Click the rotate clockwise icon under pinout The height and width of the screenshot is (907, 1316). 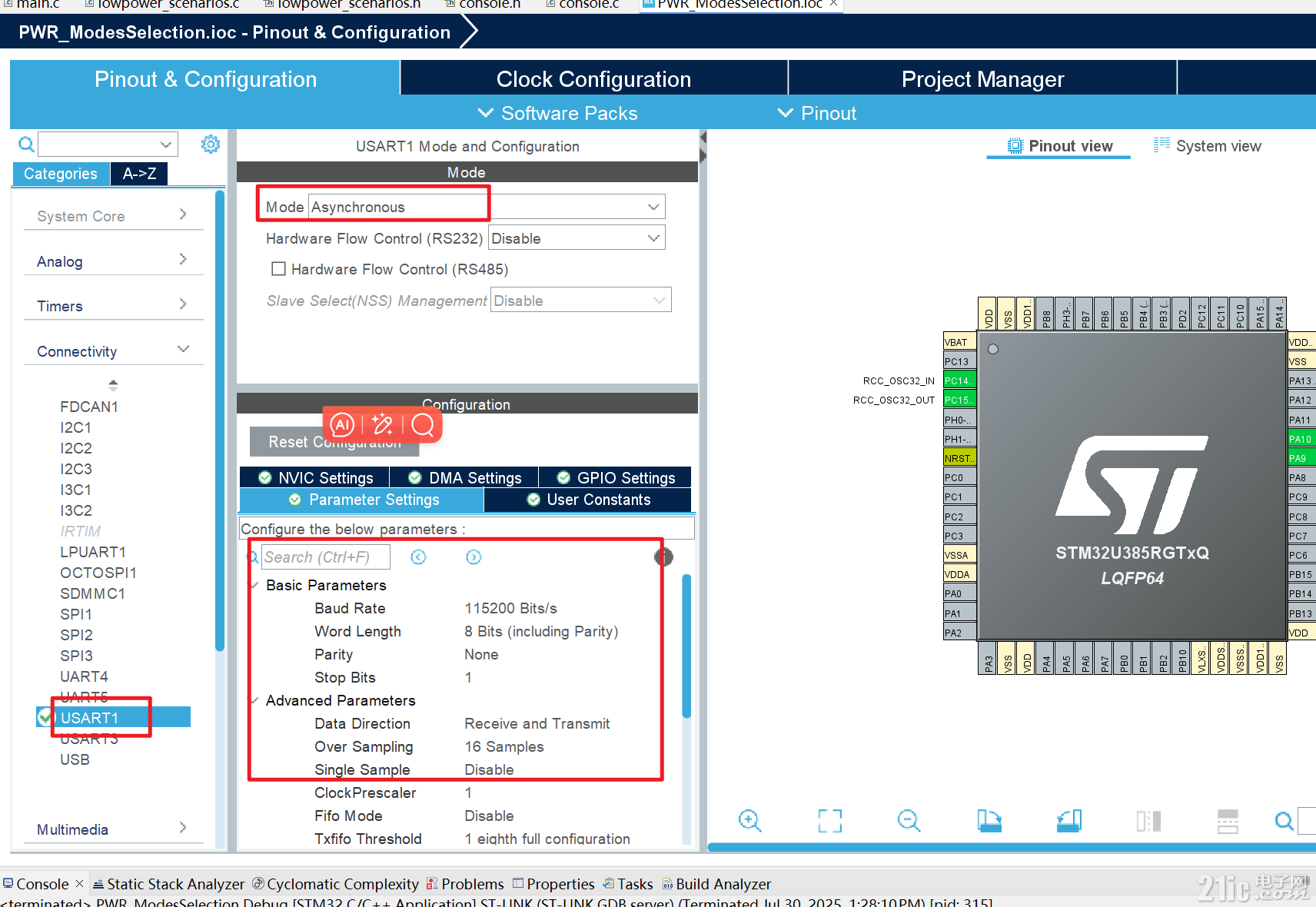pyautogui.click(x=989, y=821)
